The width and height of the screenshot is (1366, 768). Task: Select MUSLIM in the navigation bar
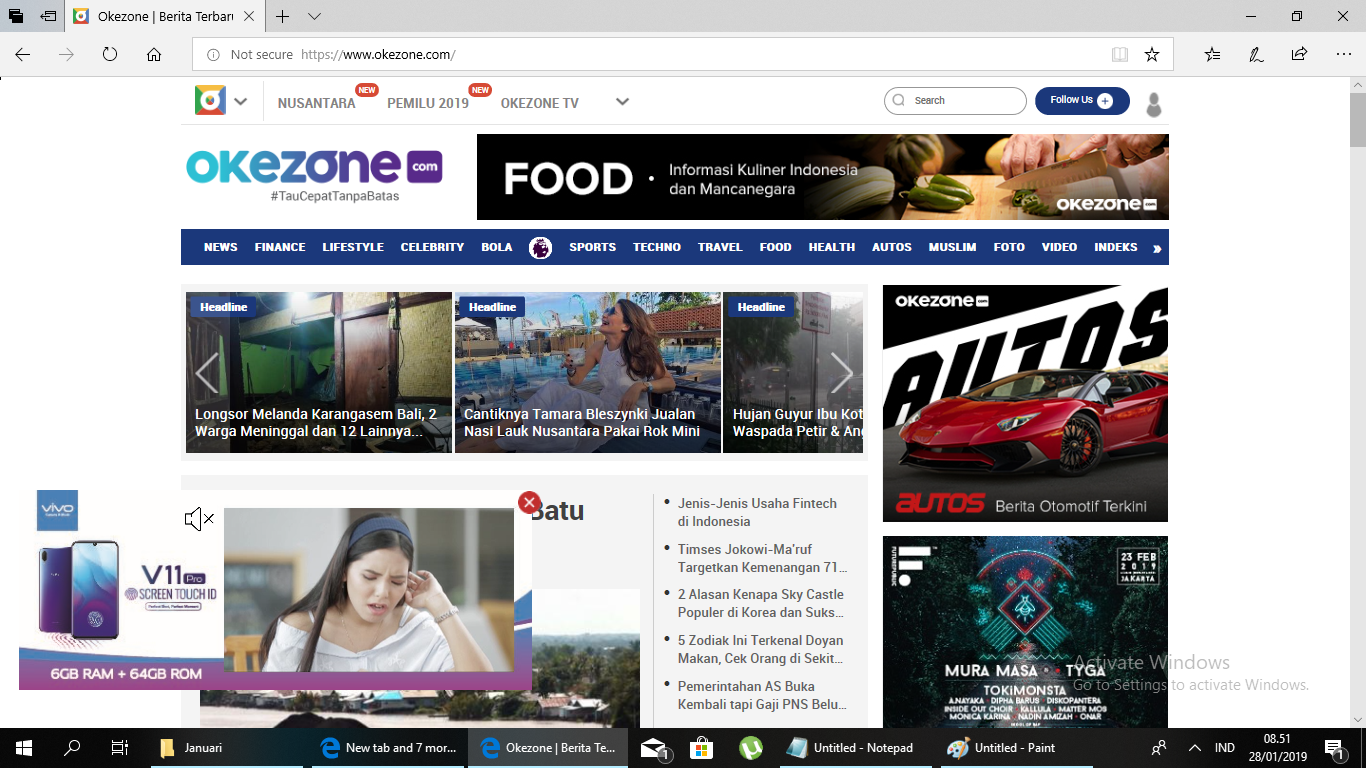[x=952, y=247]
